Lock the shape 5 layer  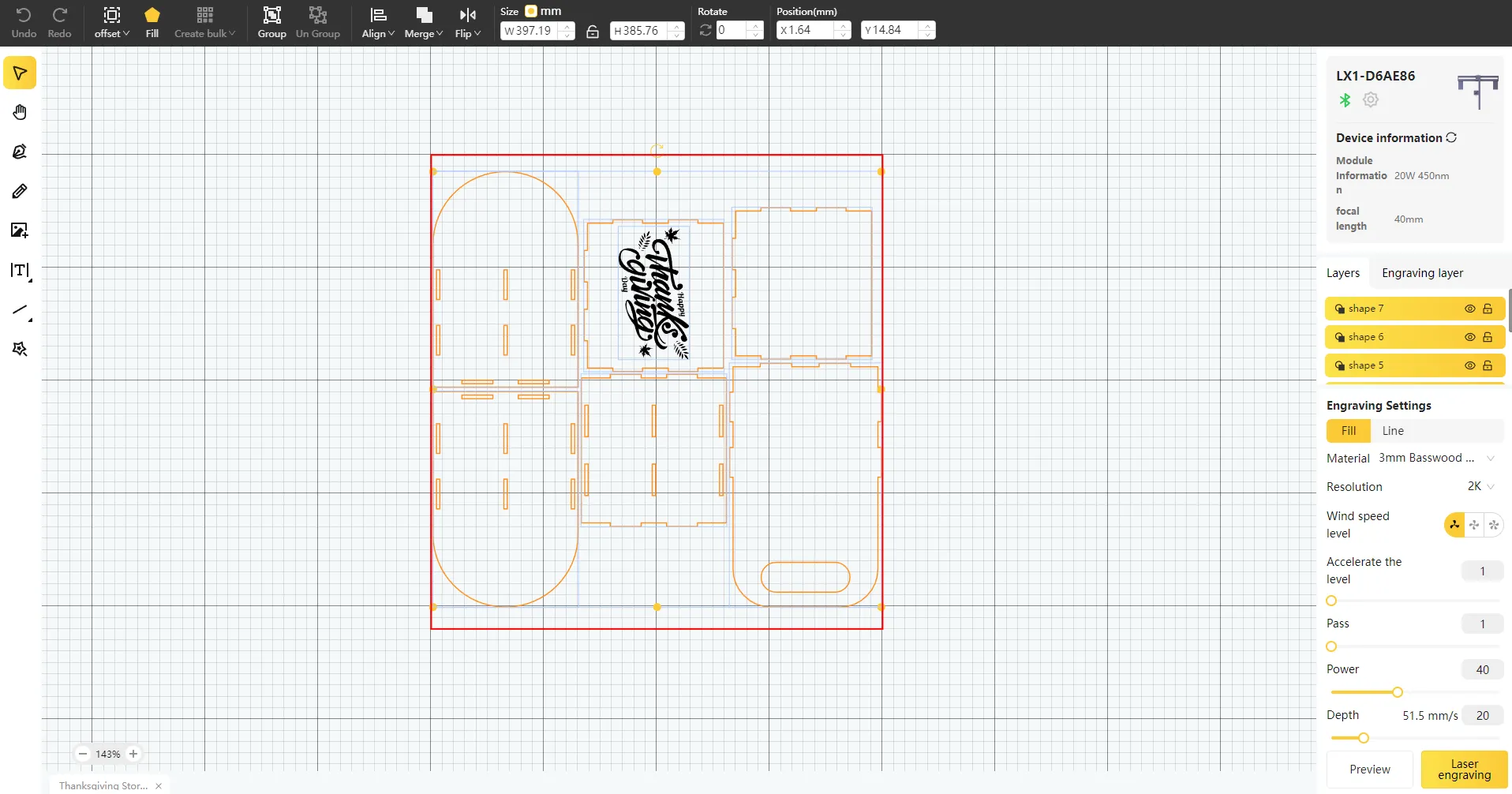pyautogui.click(x=1488, y=365)
